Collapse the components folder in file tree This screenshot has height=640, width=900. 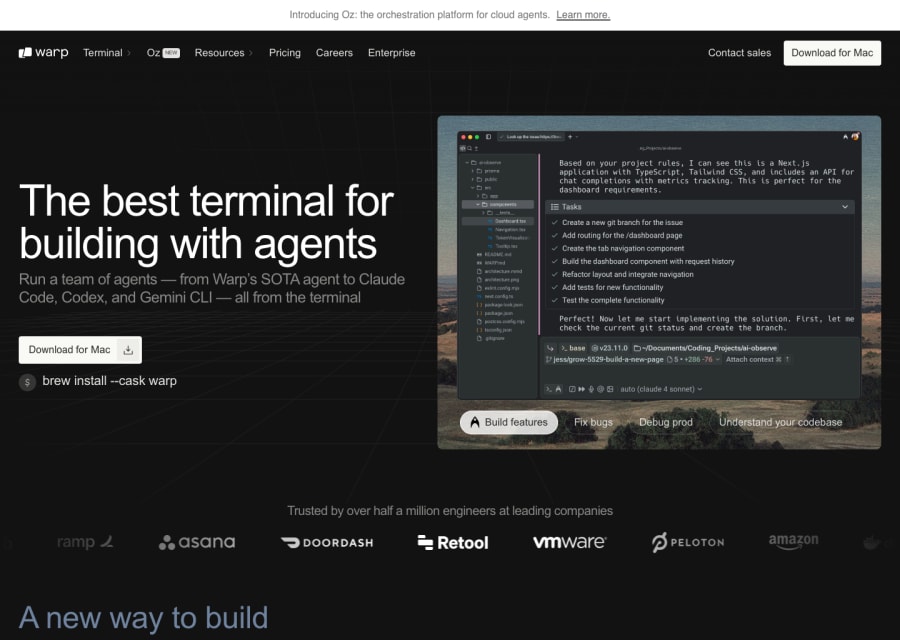(x=478, y=204)
